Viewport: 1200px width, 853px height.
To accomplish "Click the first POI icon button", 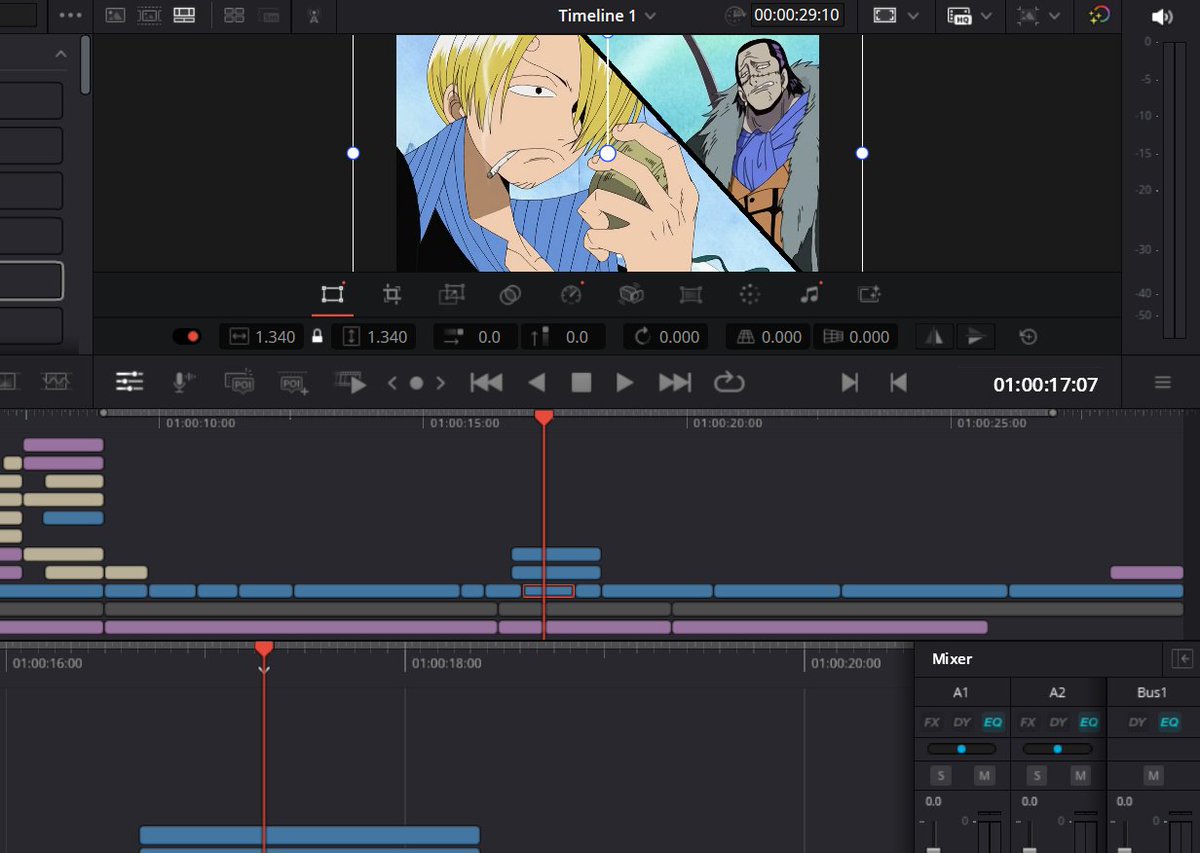I will pyautogui.click(x=240, y=382).
